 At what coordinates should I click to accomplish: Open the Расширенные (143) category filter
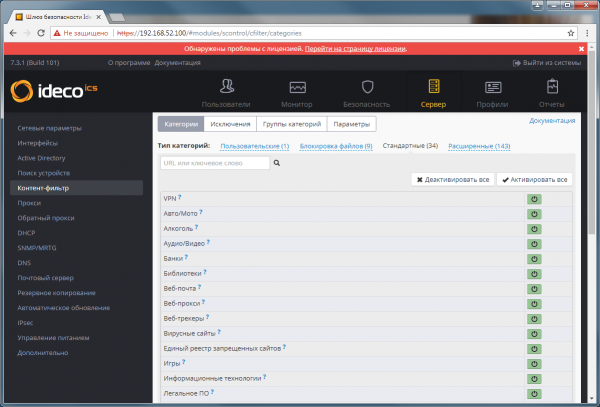click(479, 146)
